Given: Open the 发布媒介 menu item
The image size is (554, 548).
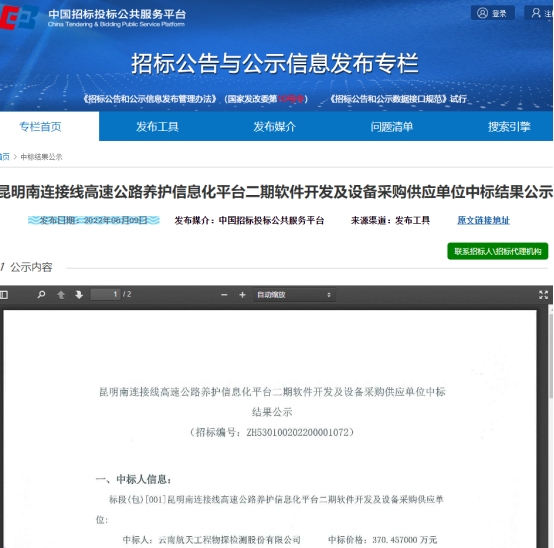Looking at the screenshot, I should coord(275,126).
